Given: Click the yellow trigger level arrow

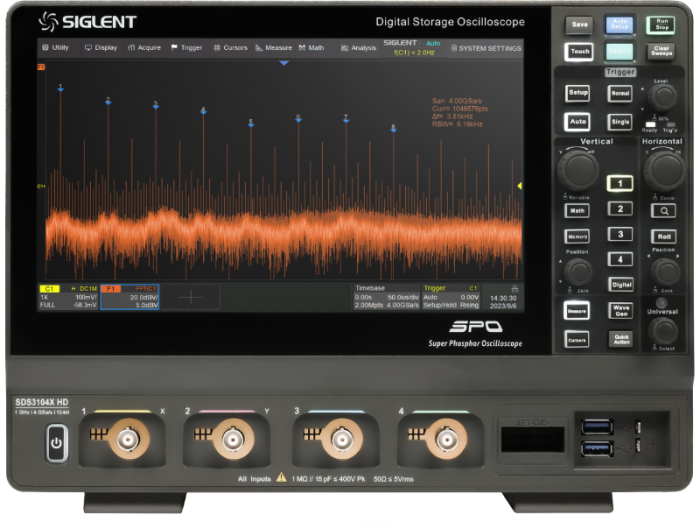Looking at the screenshot, I should [520, 186].
